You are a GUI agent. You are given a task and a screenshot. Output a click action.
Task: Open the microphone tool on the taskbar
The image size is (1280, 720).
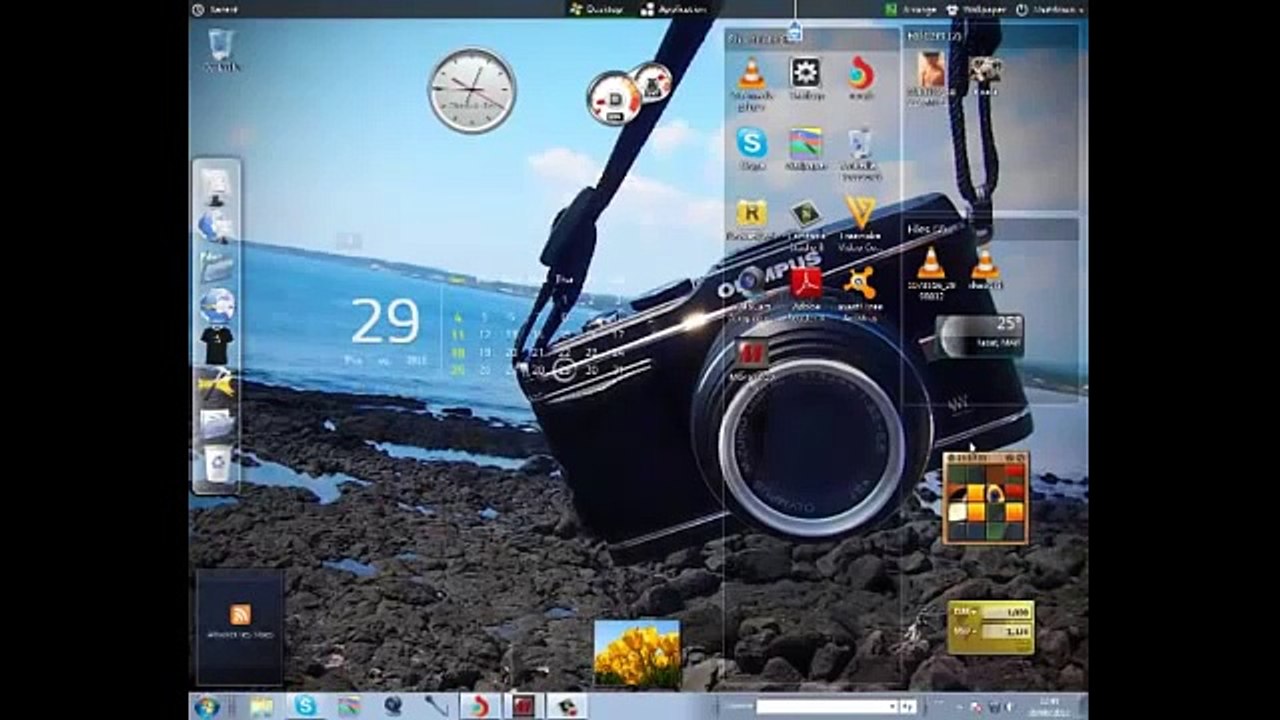point(435,707)
